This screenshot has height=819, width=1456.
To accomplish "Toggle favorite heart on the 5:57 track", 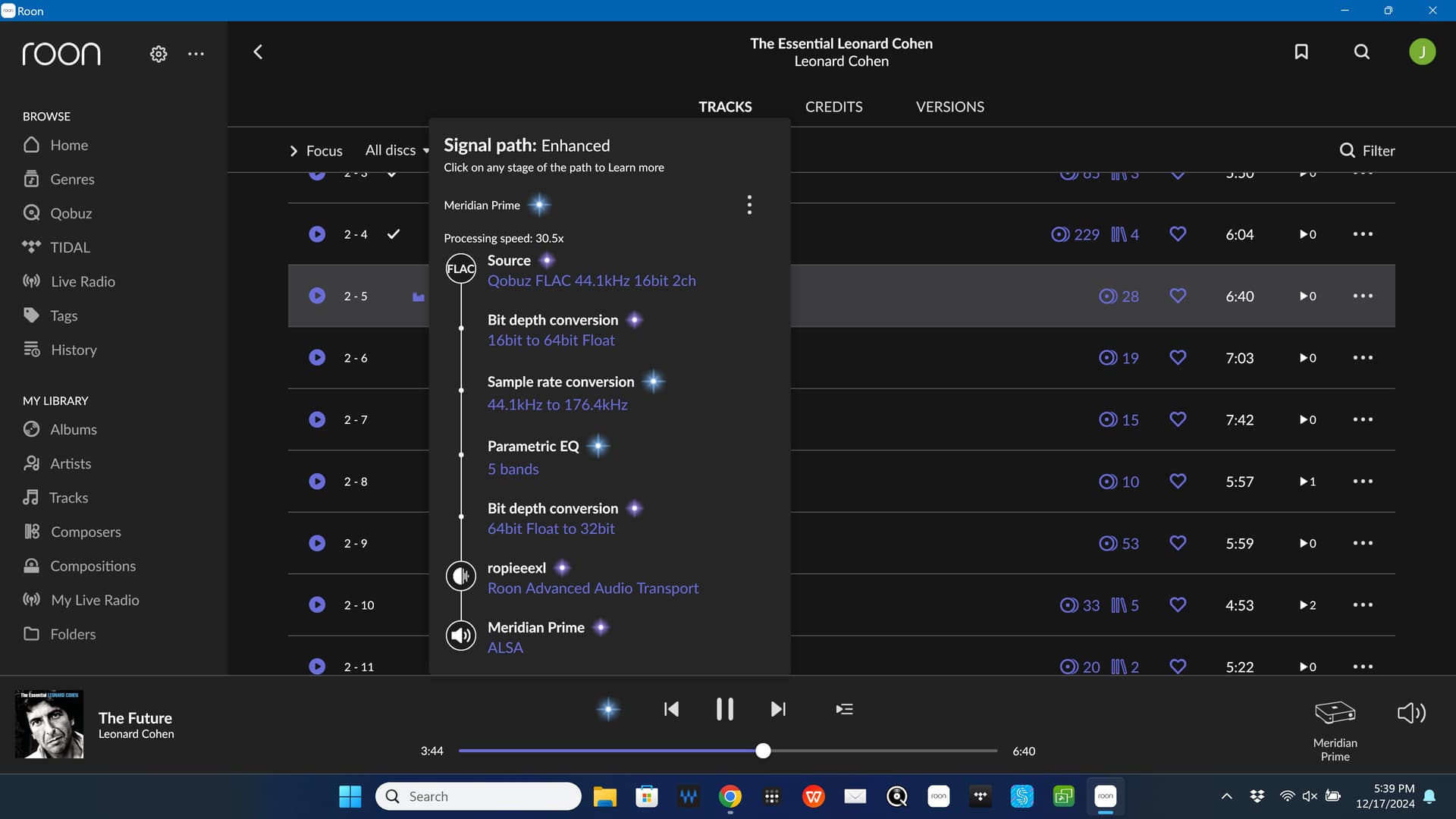I will pyautogui.click(x=1178, y=481).
